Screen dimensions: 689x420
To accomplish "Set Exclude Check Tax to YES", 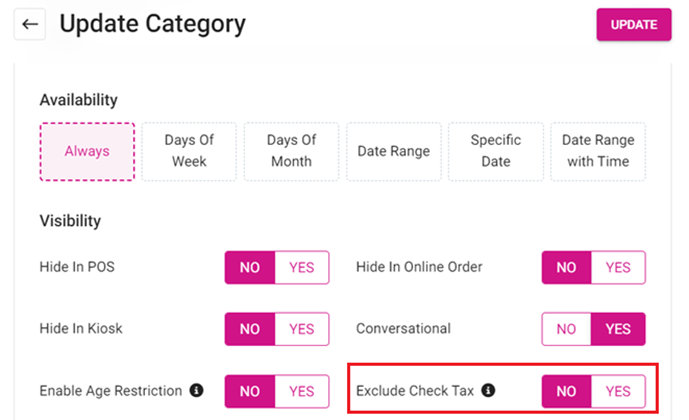I will (x=618, y=391).
